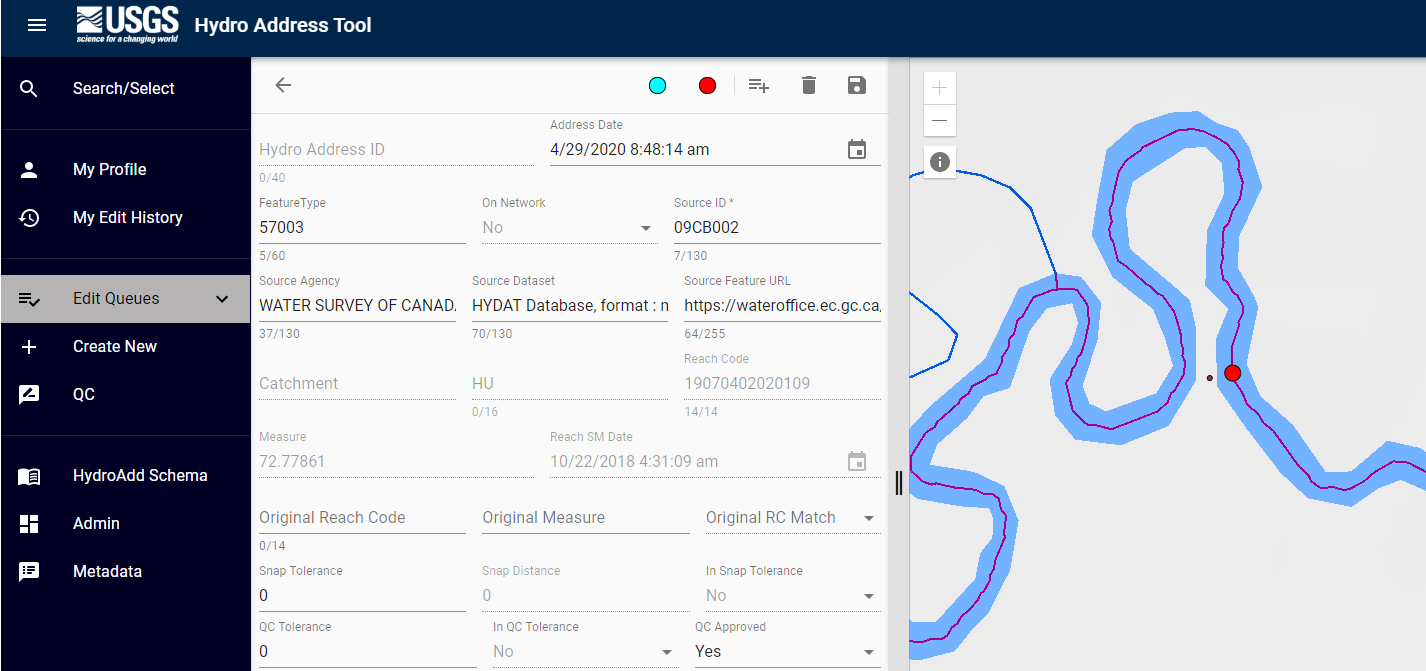Select the cyan circle marker in the toolbar
This screenshot has width=1426, height=671.
pyautogui.click(x=657, y=86)
